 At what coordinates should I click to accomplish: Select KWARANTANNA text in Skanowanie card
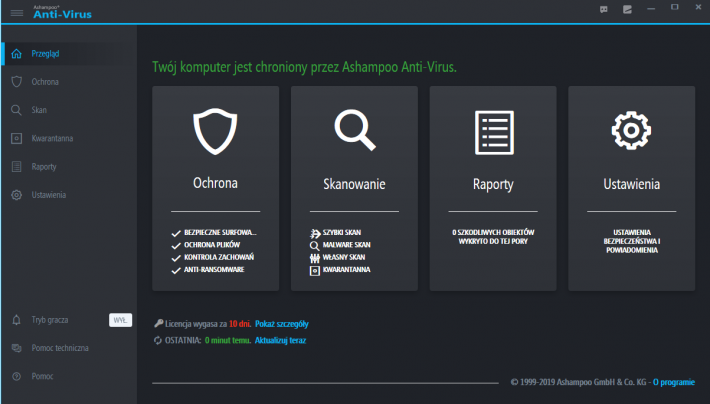click(346, 269)
